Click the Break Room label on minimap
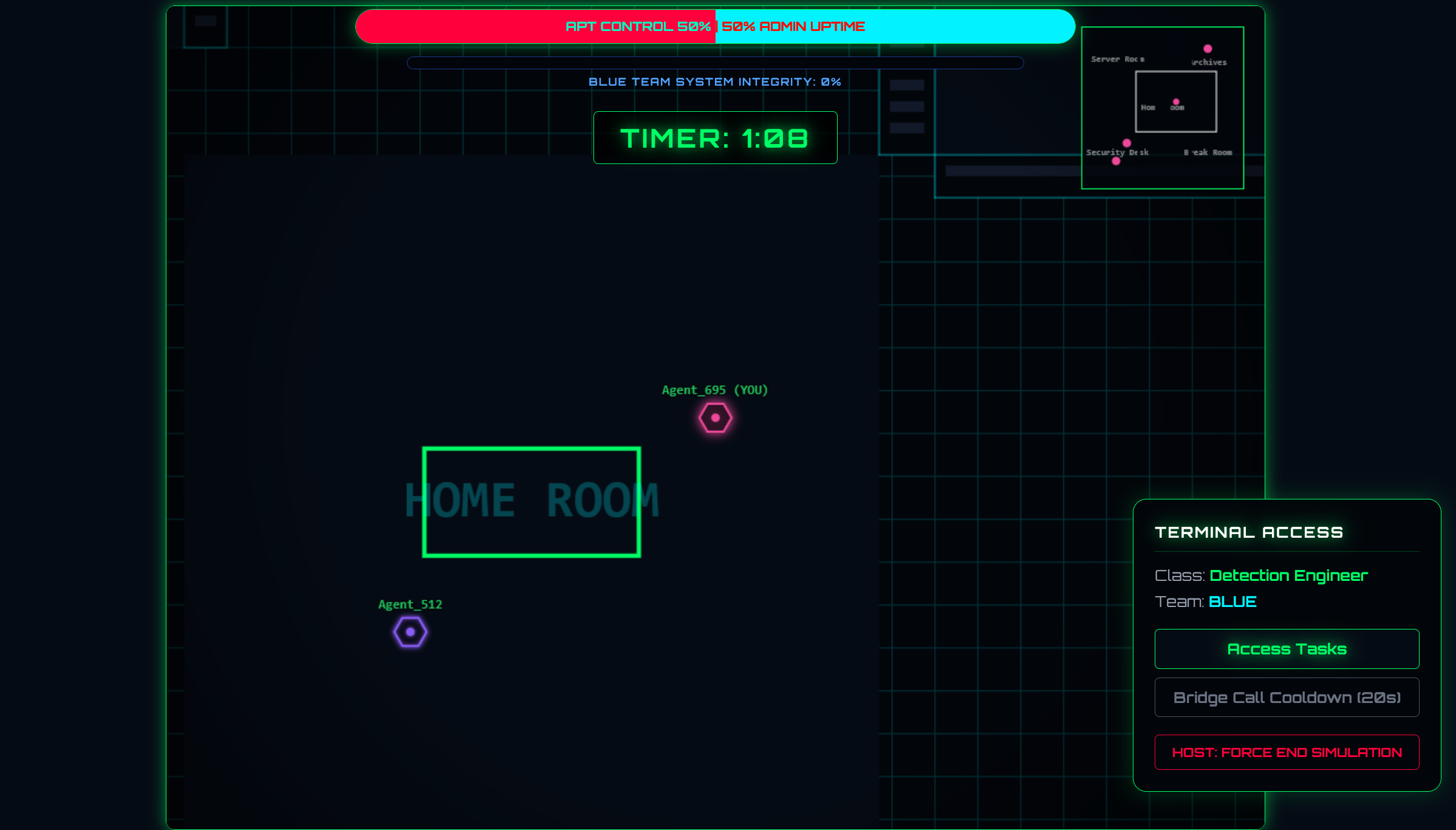Screen dimensions: 1456x830 point(1208,153)
